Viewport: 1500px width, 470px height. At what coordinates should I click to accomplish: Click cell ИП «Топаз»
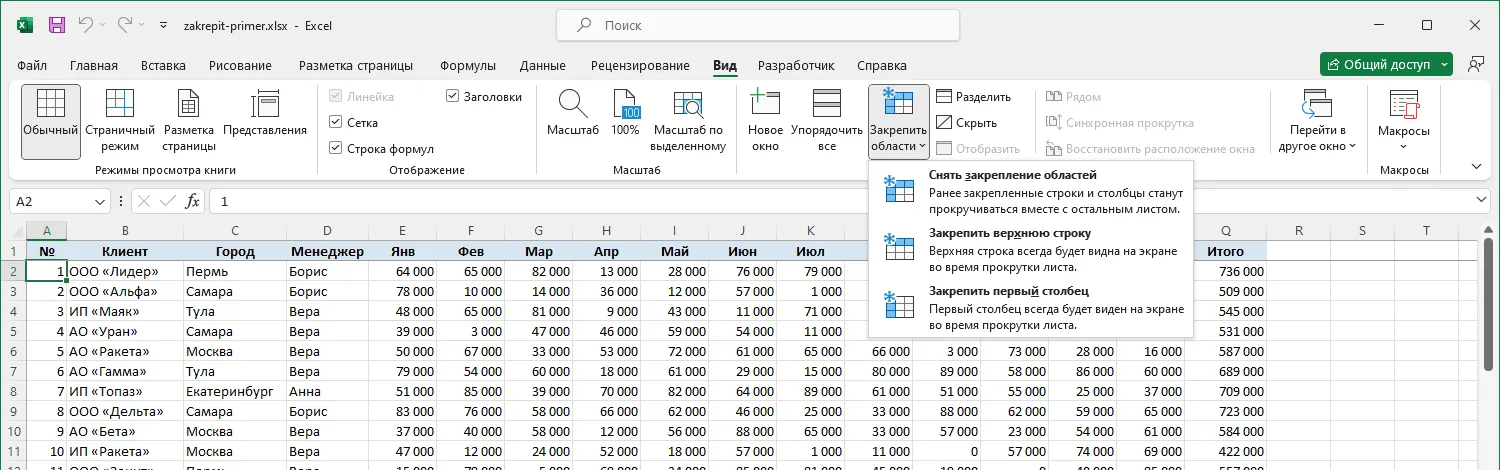(125, 391)
